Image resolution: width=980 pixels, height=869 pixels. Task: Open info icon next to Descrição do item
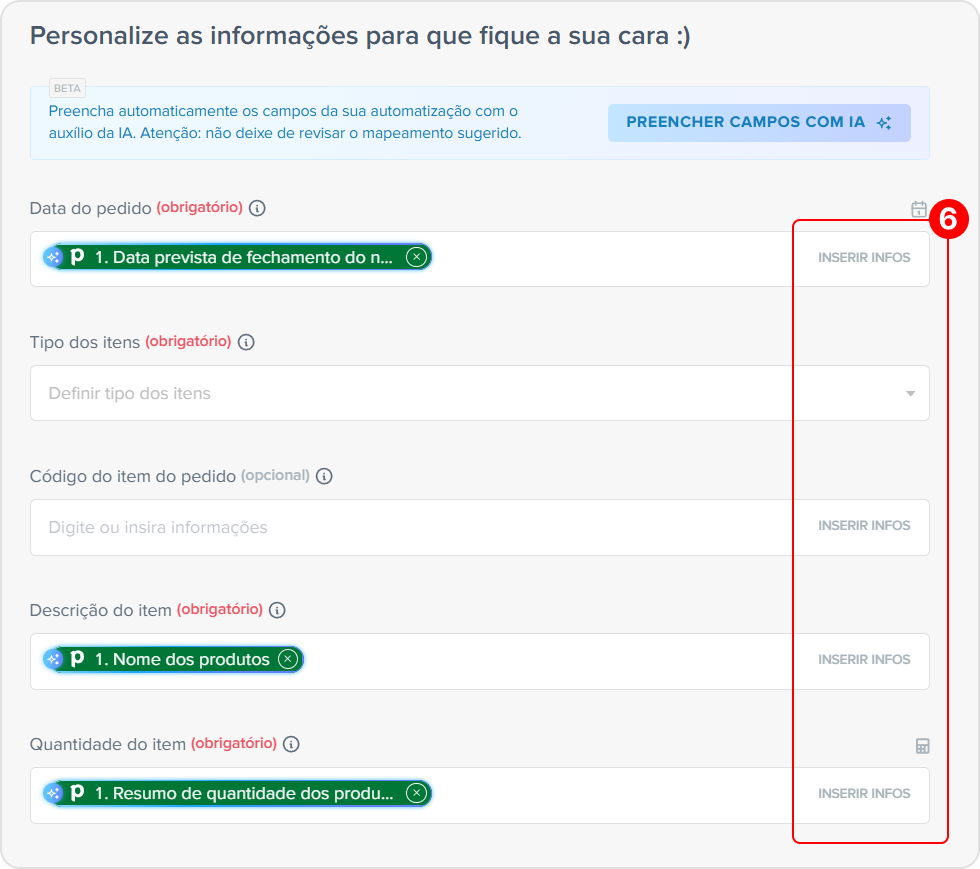(277, 610)
